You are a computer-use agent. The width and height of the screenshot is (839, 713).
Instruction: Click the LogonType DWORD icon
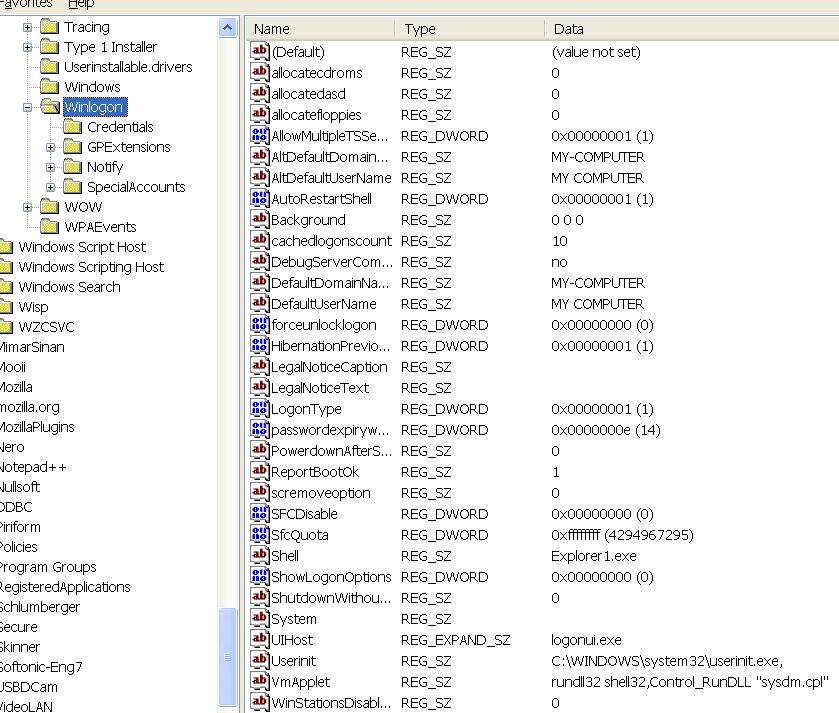260,408
